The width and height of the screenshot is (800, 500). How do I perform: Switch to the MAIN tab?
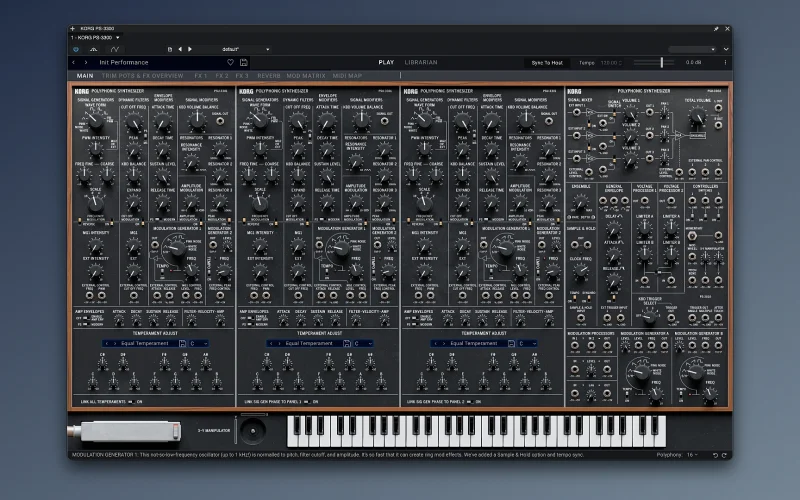(x=85, y=76)
